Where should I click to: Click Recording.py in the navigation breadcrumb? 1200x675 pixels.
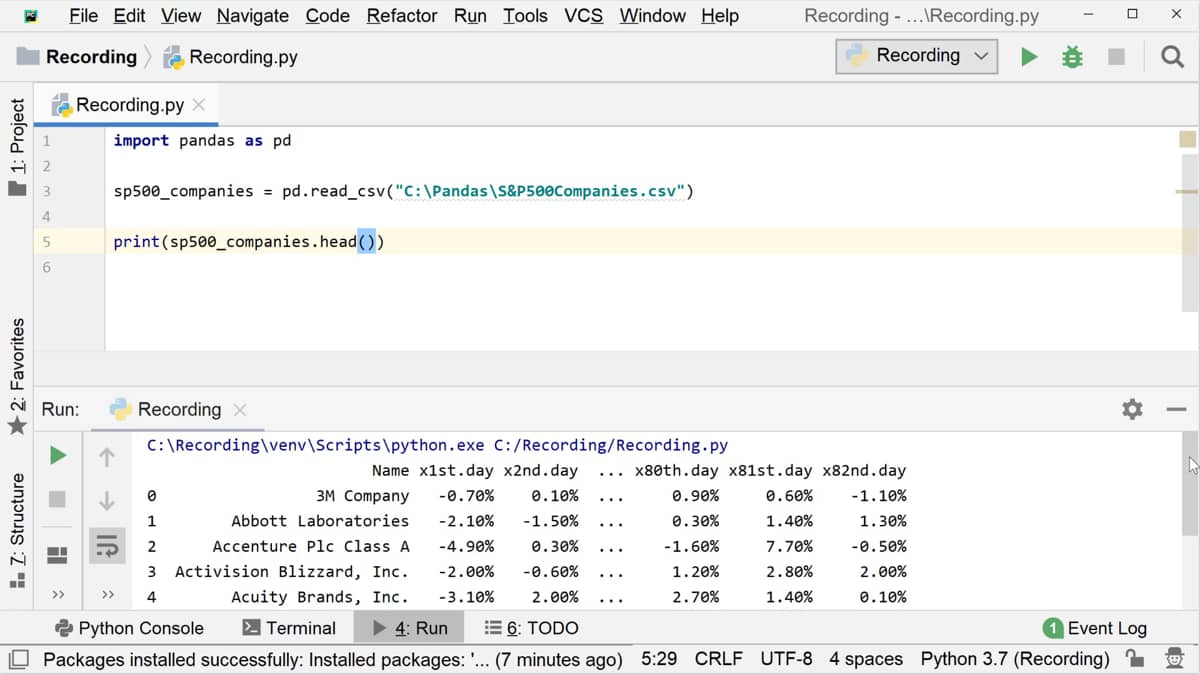coord(231,57)
